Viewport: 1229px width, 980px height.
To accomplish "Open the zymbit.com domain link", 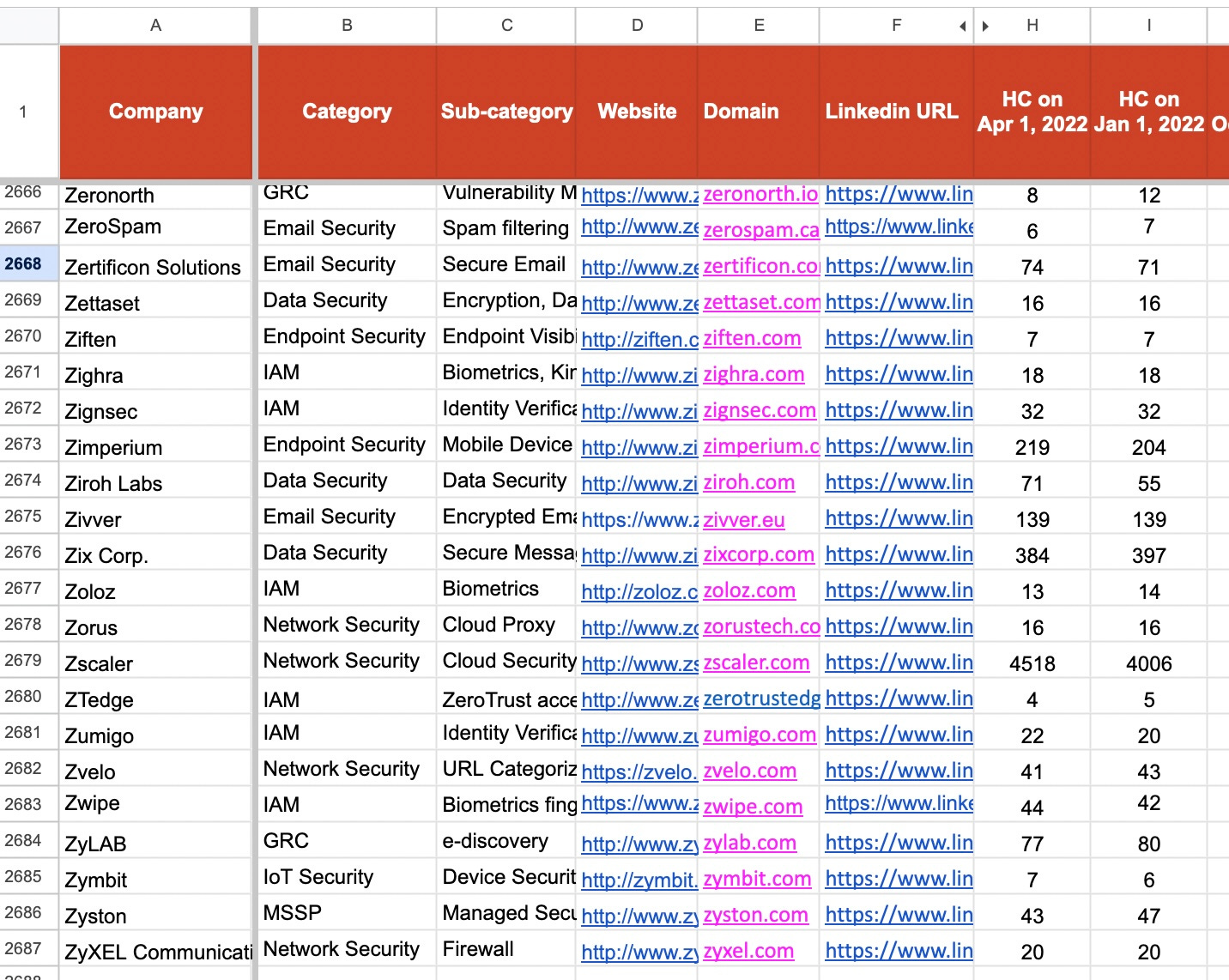I will click(757, 879).
